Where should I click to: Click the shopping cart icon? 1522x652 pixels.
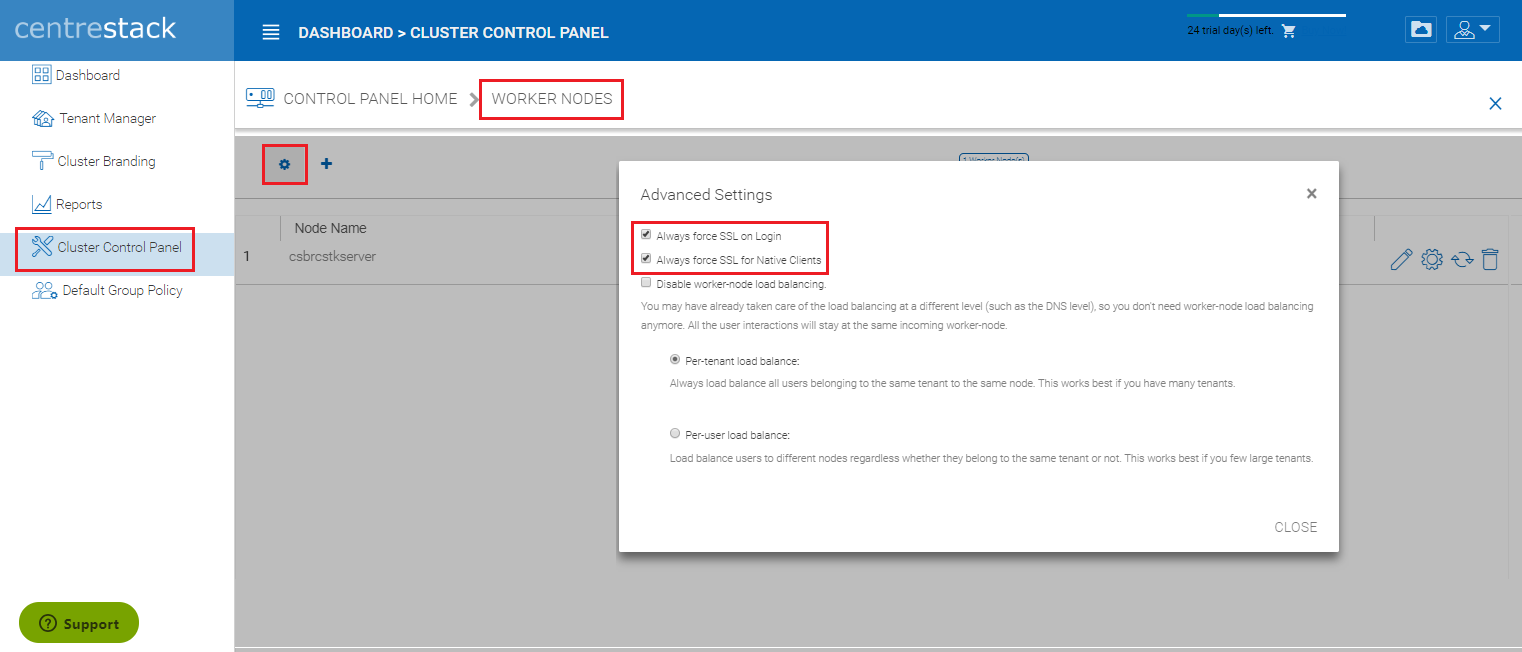[1288, 30]
